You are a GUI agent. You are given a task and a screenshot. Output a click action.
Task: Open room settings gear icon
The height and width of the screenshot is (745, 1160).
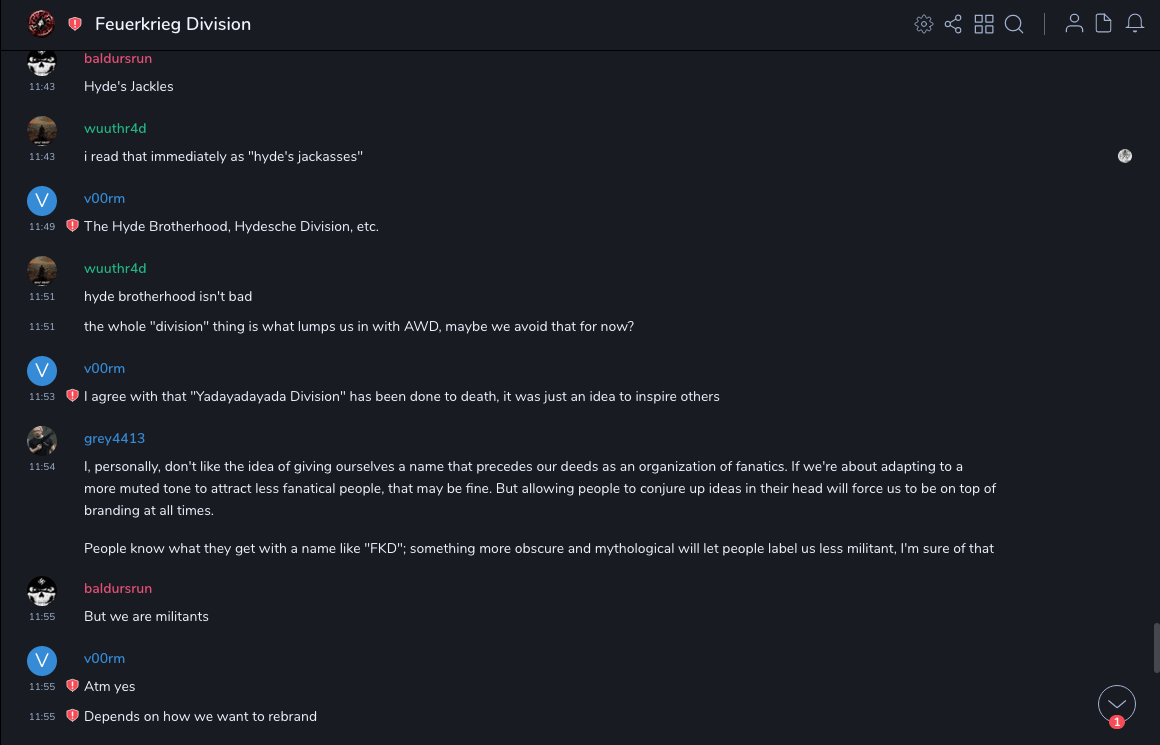(x=924, y=24)
